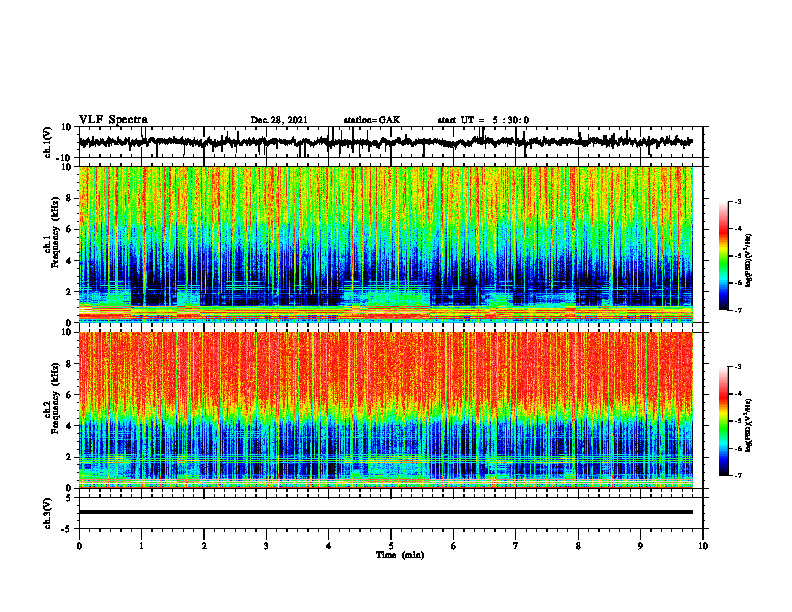Click time axis tick label "9"
This screenshot has width=792, height=612.
[640, 546]
